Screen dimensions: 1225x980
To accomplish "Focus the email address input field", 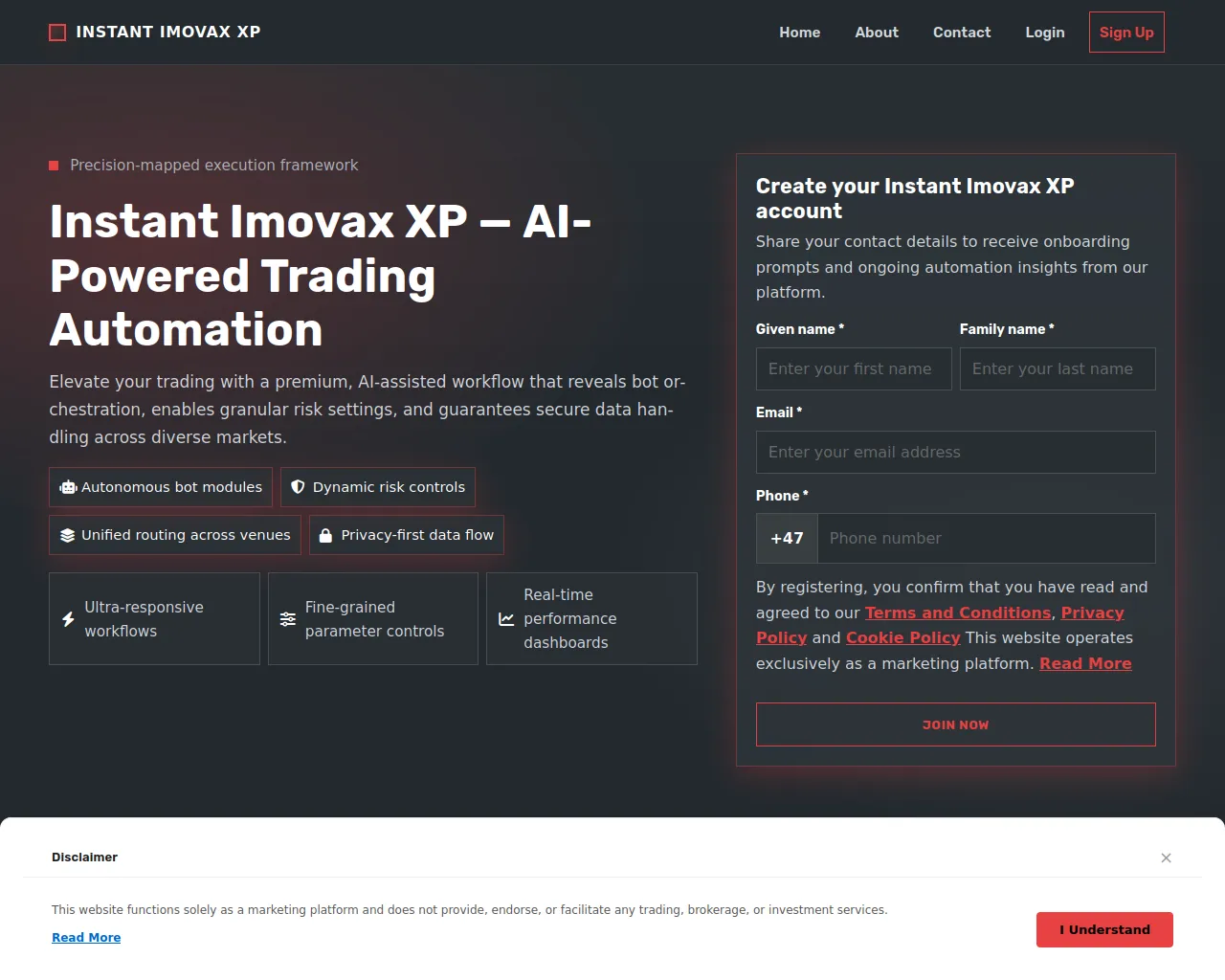I will pos(955,452).
